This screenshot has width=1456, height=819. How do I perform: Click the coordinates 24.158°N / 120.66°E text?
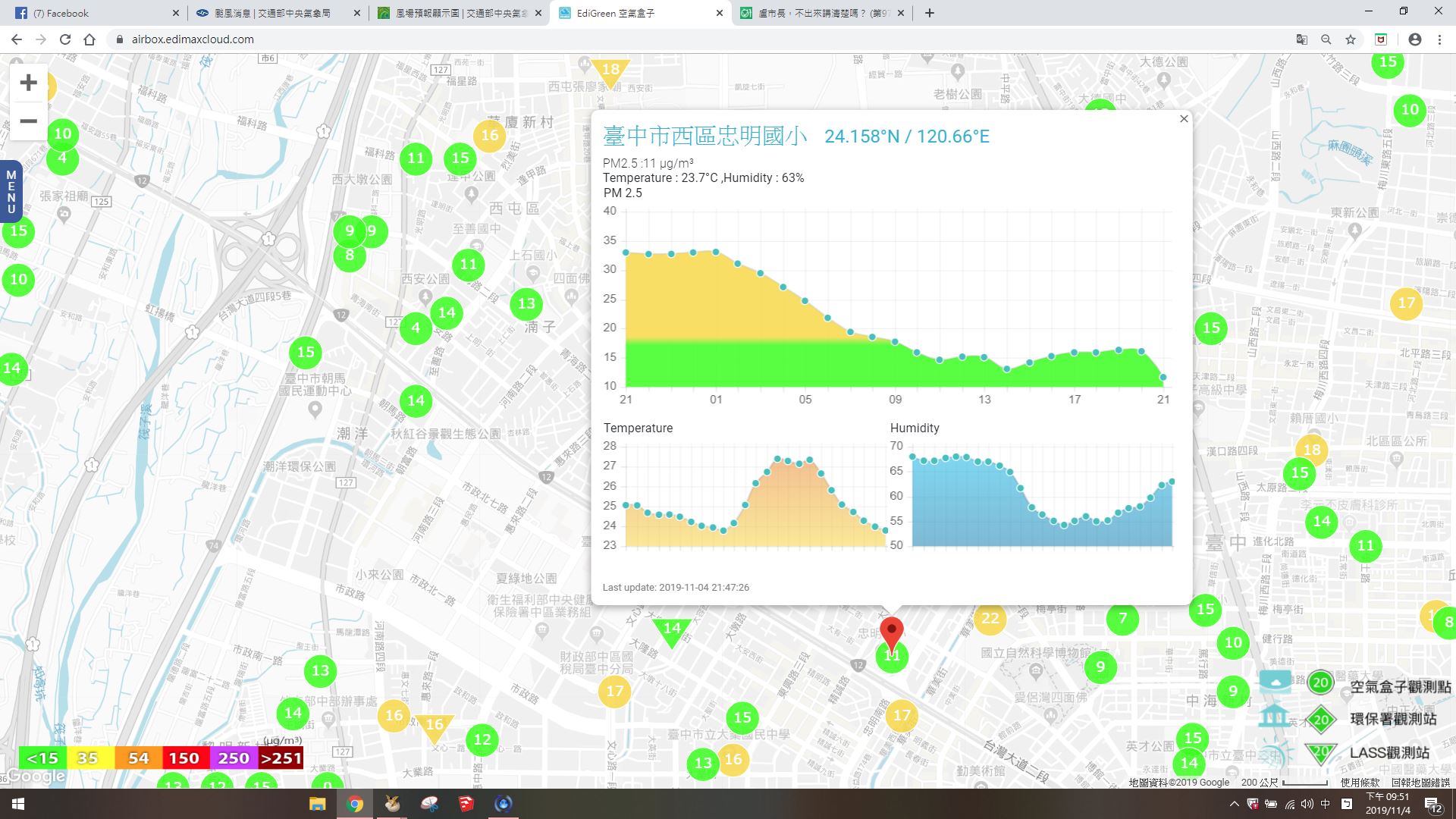907,136
